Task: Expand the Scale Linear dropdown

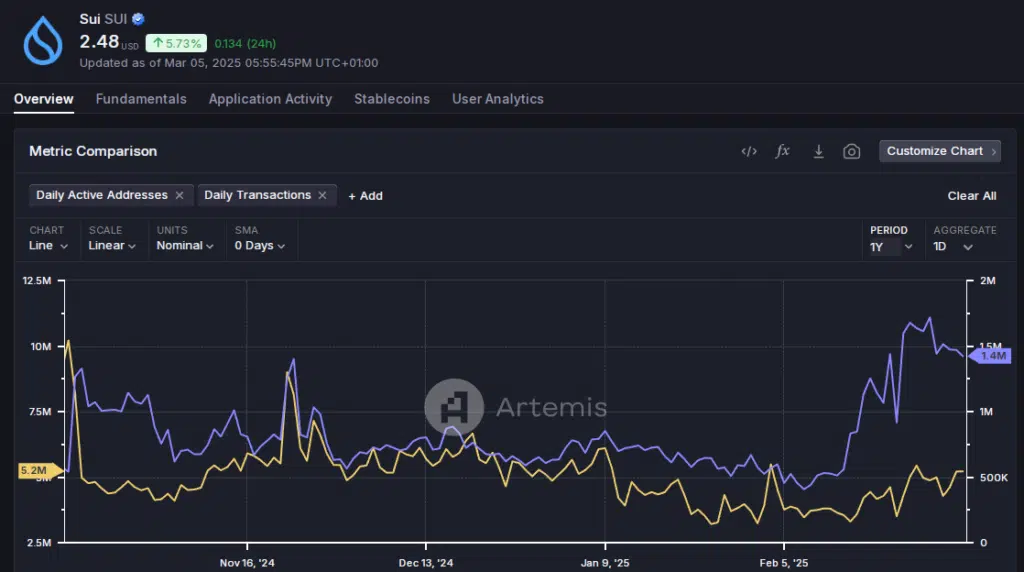Action: pos(112,246)
